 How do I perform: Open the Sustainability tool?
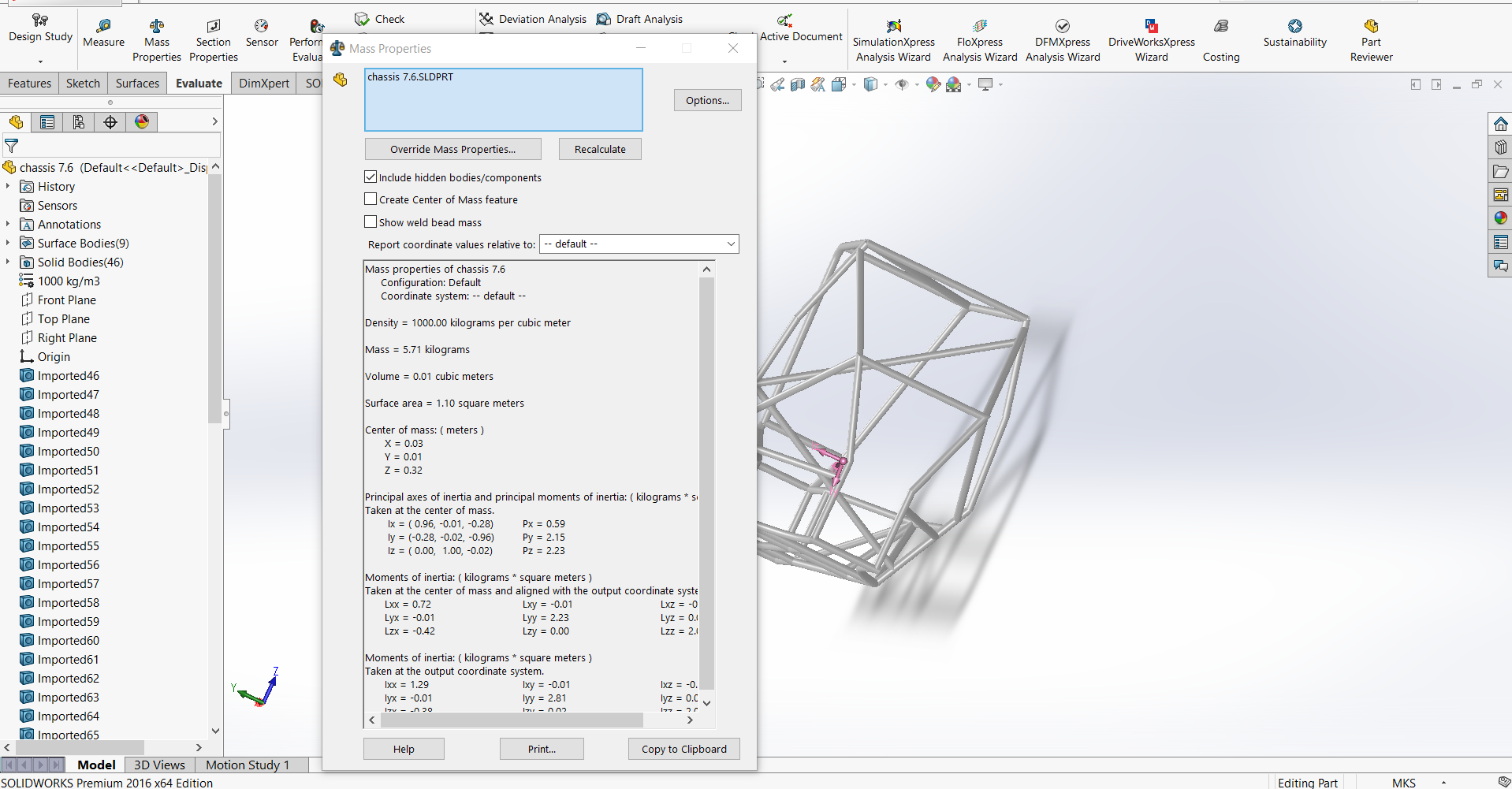pos(1294,33)
